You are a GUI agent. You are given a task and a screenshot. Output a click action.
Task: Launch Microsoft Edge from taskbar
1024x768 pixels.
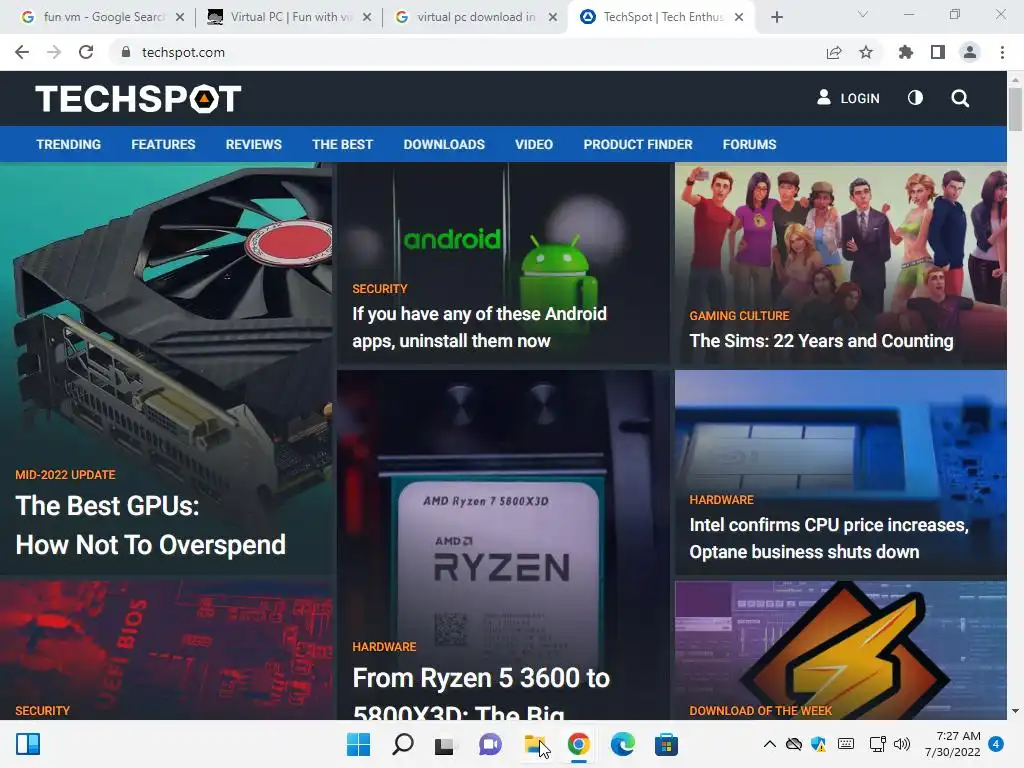622,744
